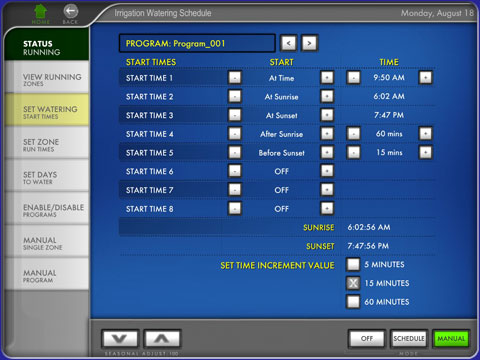
Task: Go to the Home screen icon
Action: [x=40, y=12]
